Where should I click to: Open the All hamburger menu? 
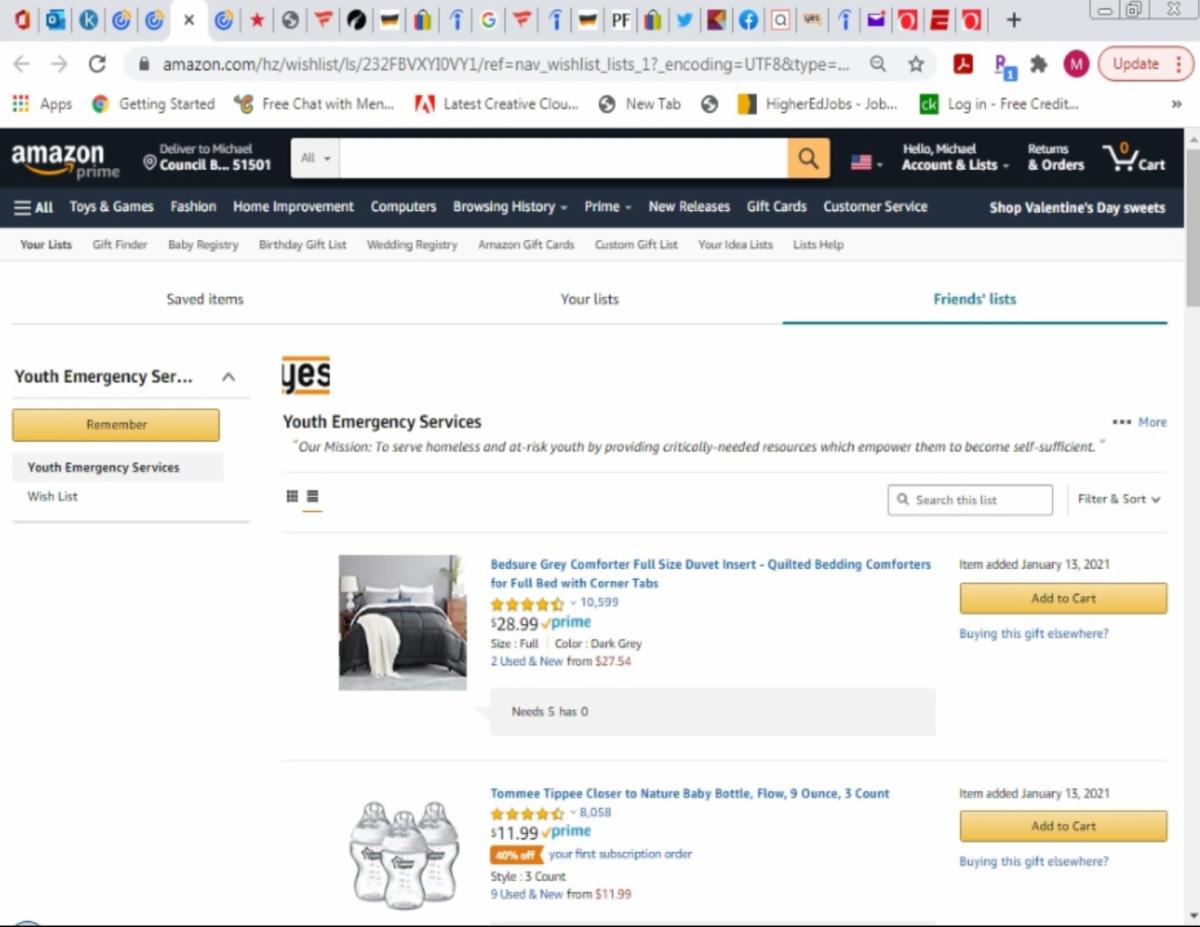pos(33,207)
